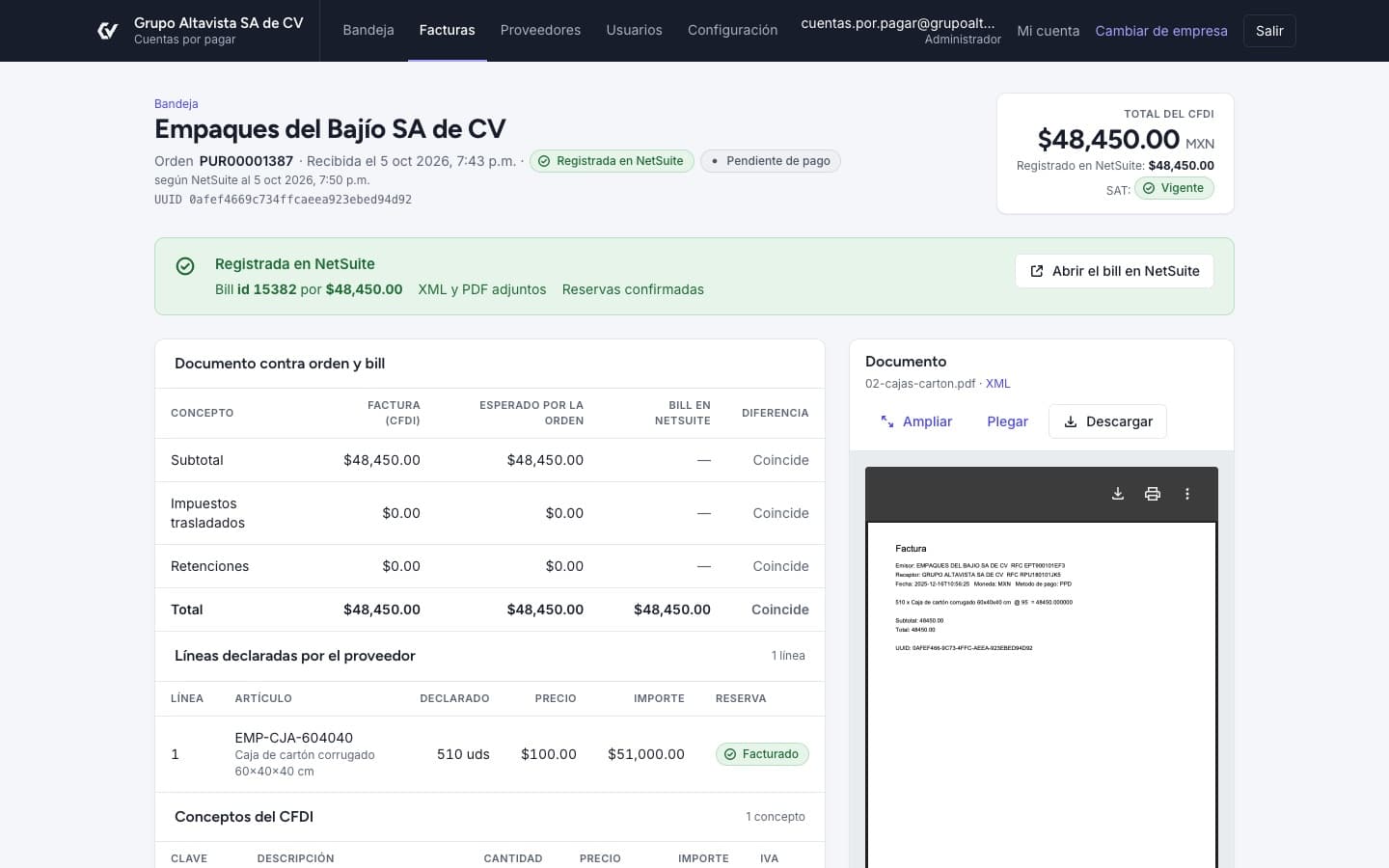Click the Facturado reserve badge
1389x868 pixels.
click(x=762, y=754)
